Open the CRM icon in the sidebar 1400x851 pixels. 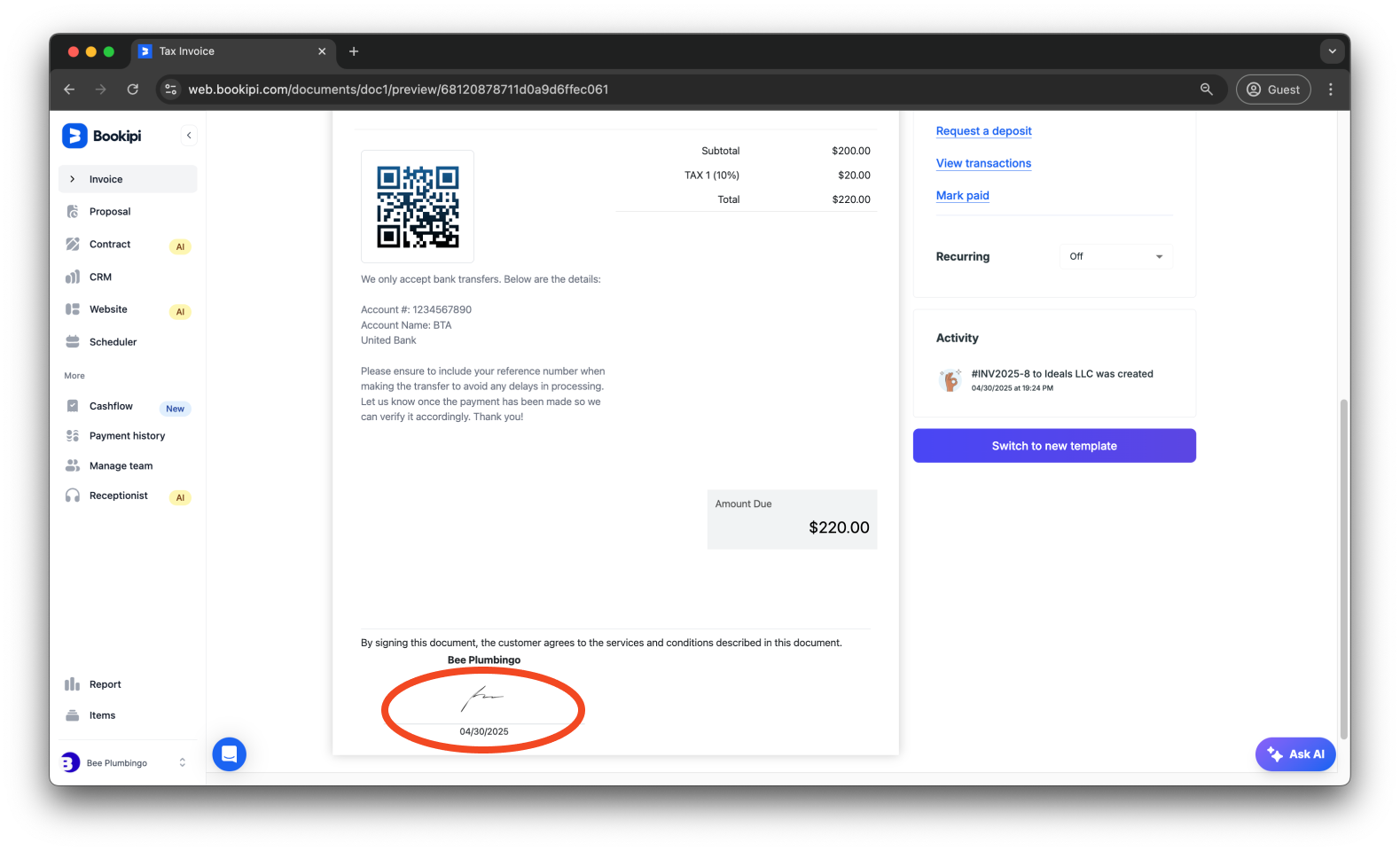[73, 277]
